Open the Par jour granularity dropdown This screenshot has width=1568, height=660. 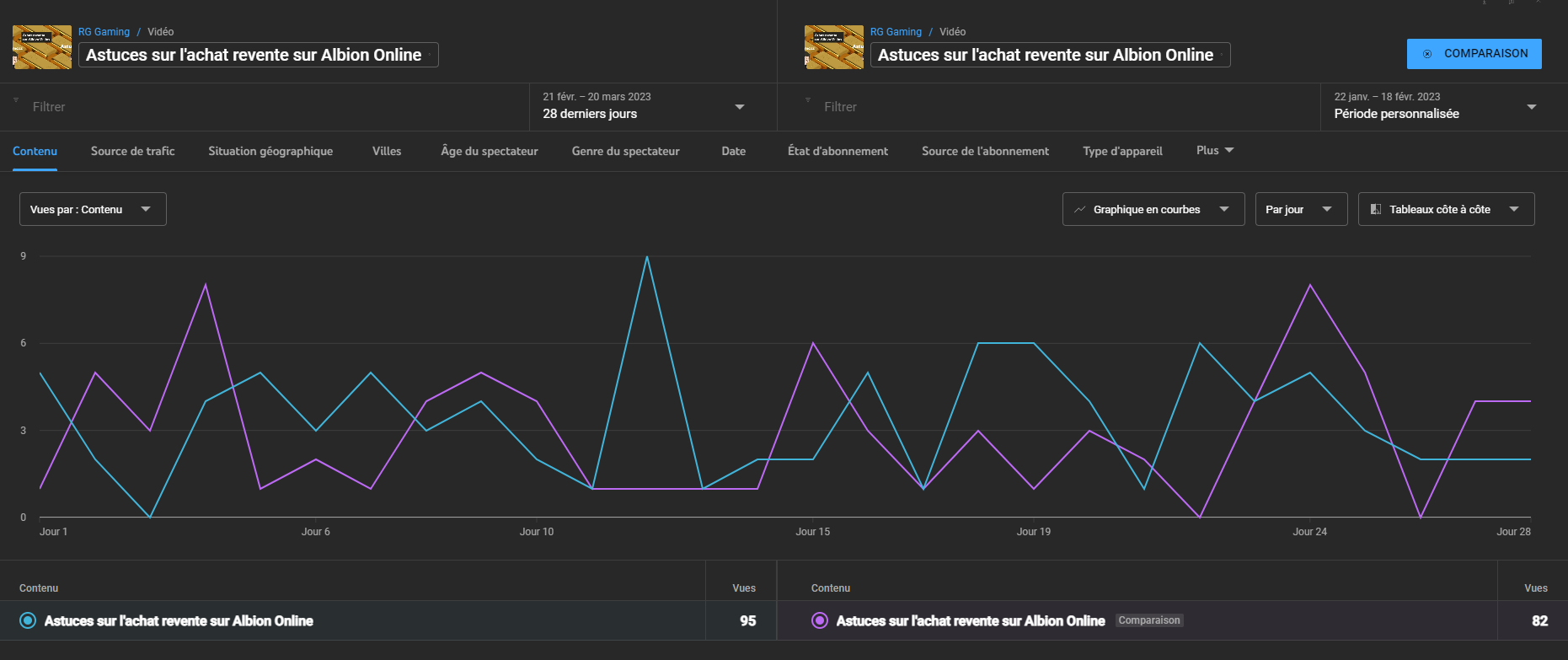tap(1302, 209)
